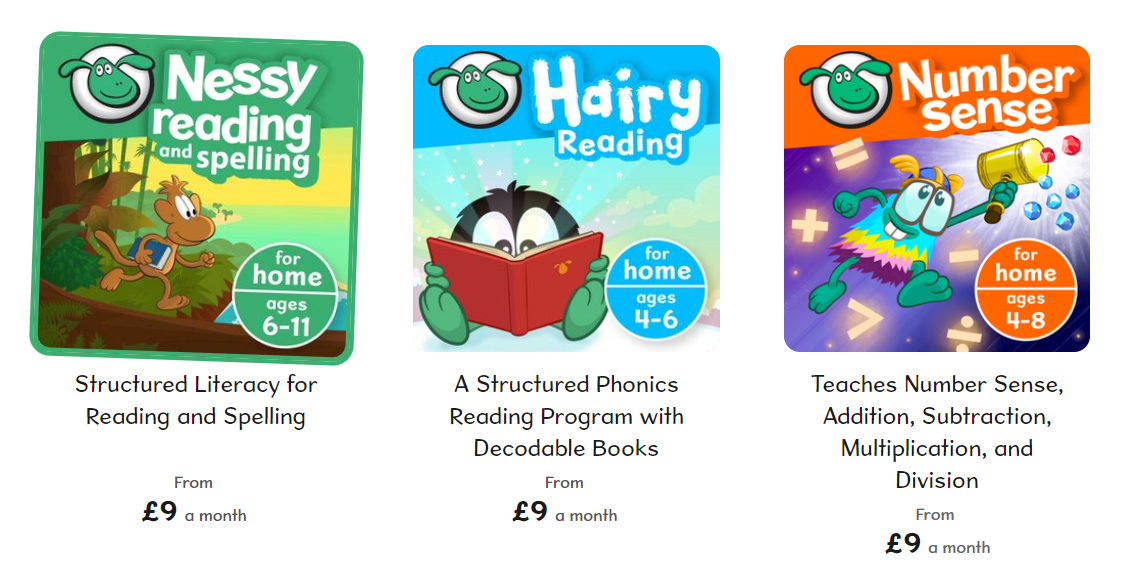Screen dimensions: 1140x574
Task: Click the £9 a month price under Number Sense
Action: [x=937, y=544]
